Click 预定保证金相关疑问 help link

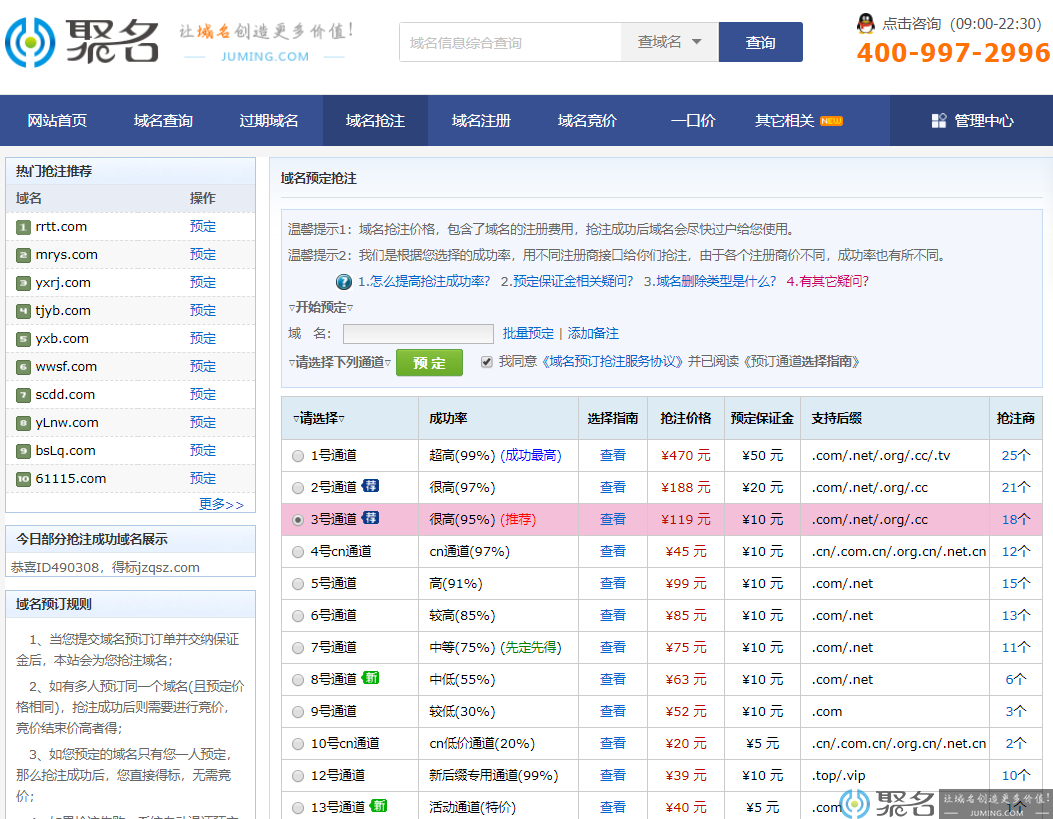(567, 281)
